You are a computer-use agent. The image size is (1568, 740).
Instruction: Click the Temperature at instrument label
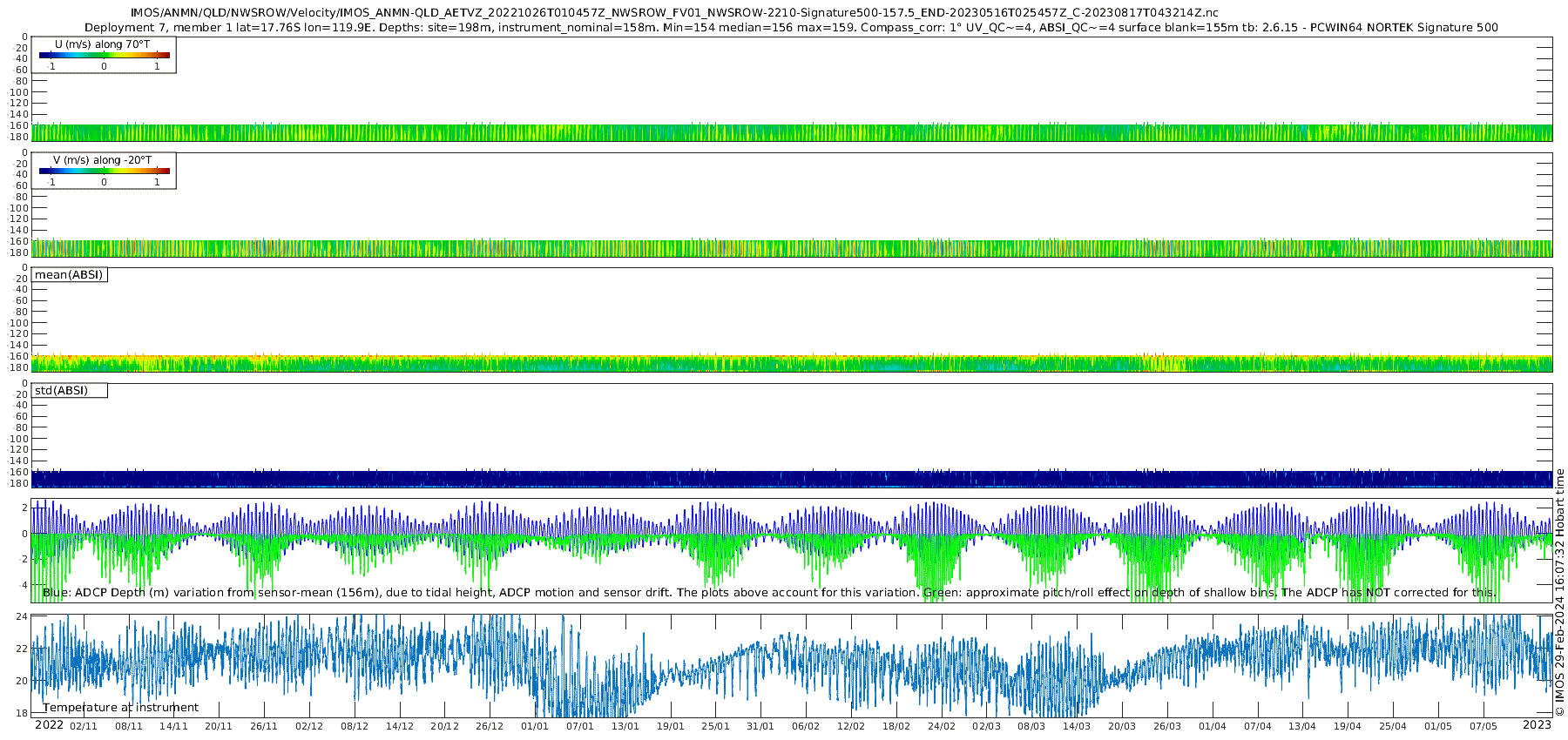pyautogui.click(x=120, y=708)
